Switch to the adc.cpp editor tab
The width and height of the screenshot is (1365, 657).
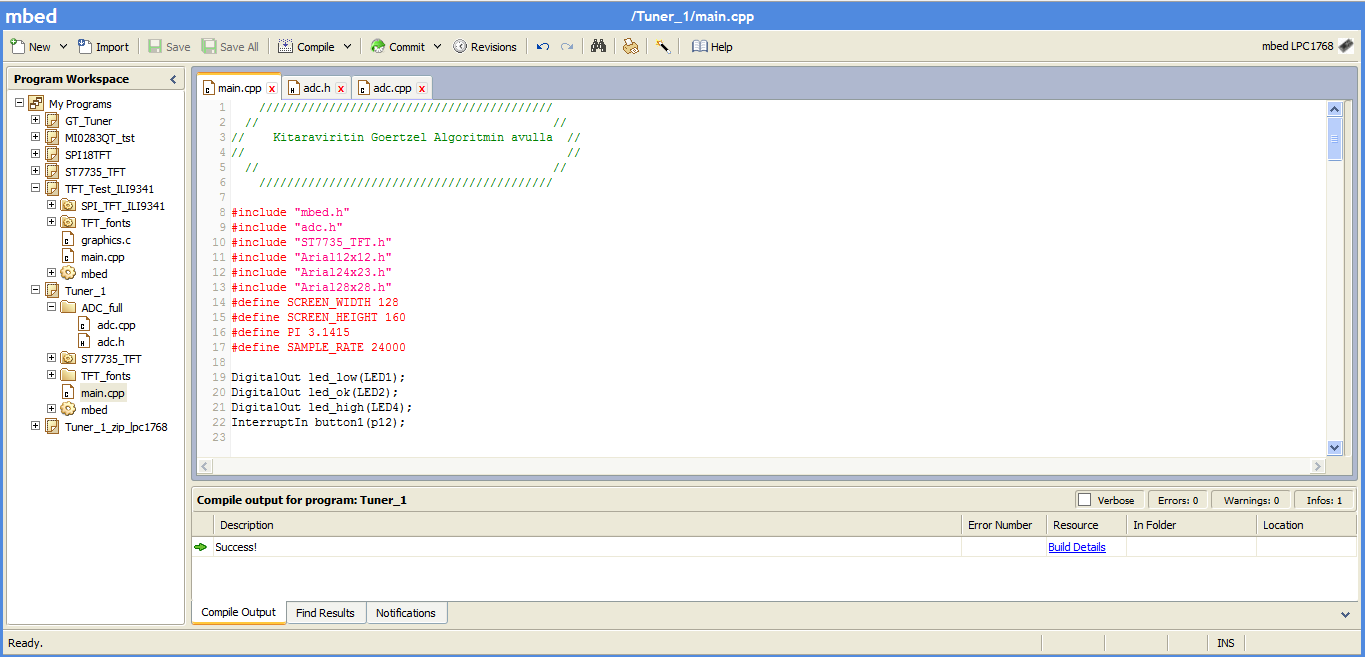(392, 88)
